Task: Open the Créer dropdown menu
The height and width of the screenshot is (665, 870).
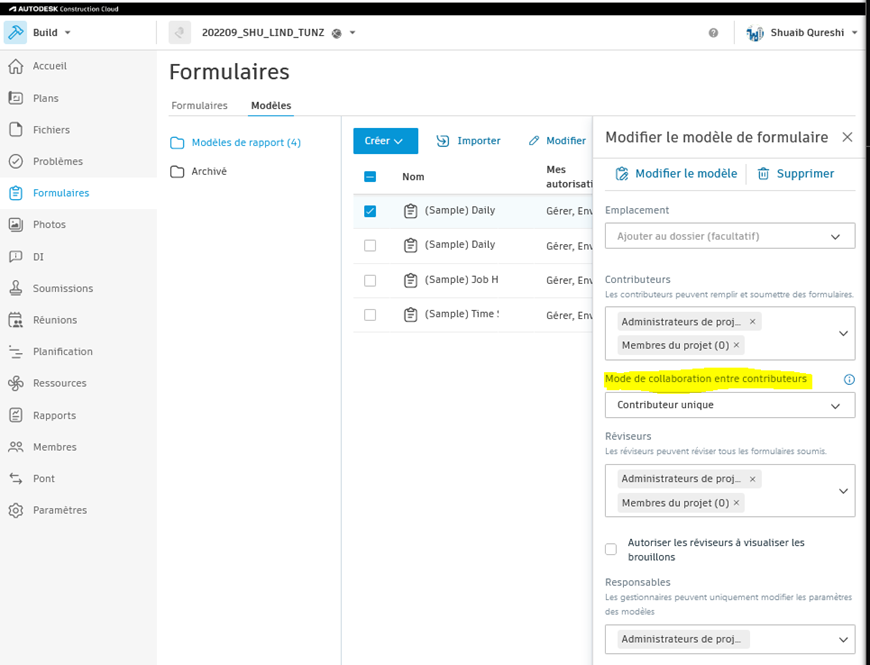Action: (385, 141)
